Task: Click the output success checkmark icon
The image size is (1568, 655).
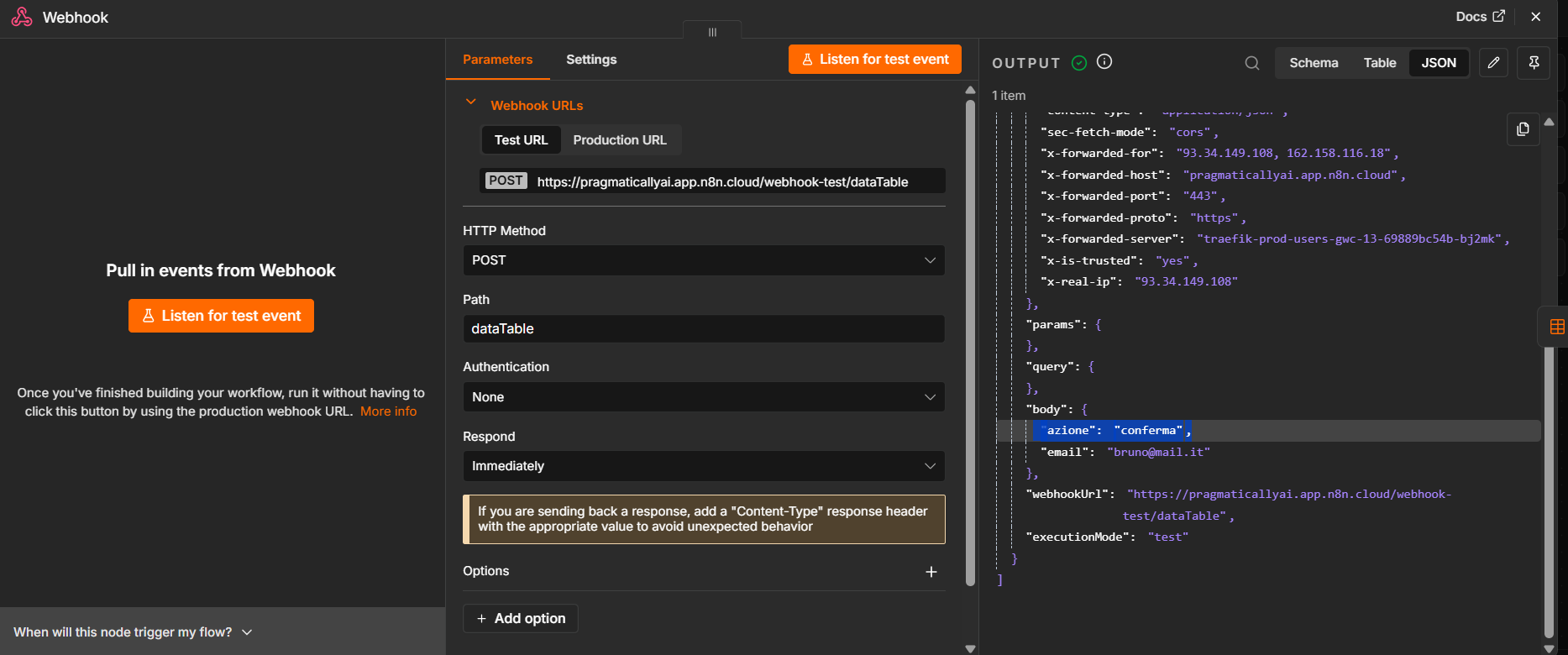Action: coord(1079,62)
